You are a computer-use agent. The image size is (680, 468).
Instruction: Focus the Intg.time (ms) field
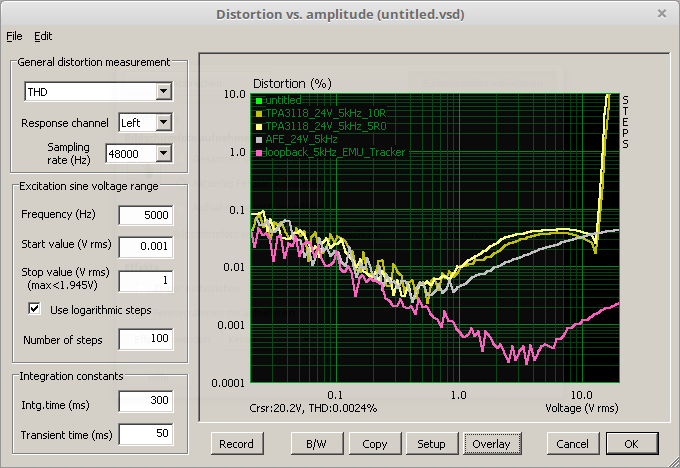[x=145, y=401]
